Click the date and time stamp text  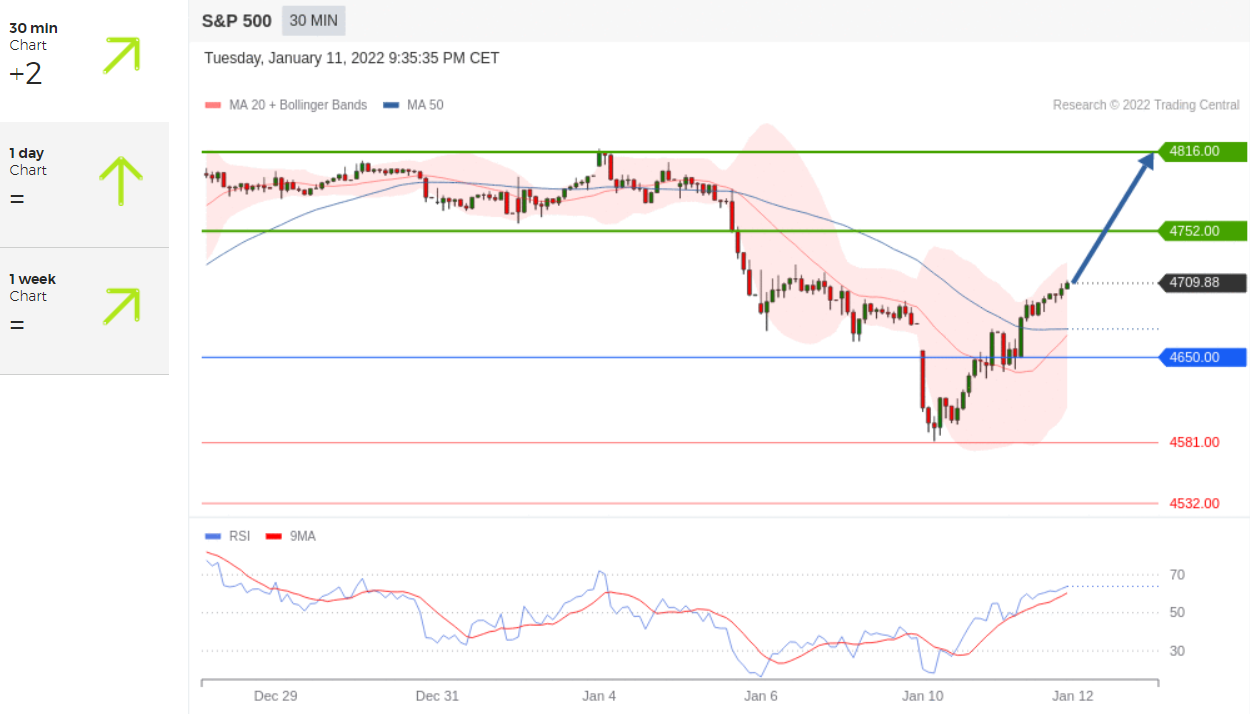pyautogui.click(x=352, y=58)
